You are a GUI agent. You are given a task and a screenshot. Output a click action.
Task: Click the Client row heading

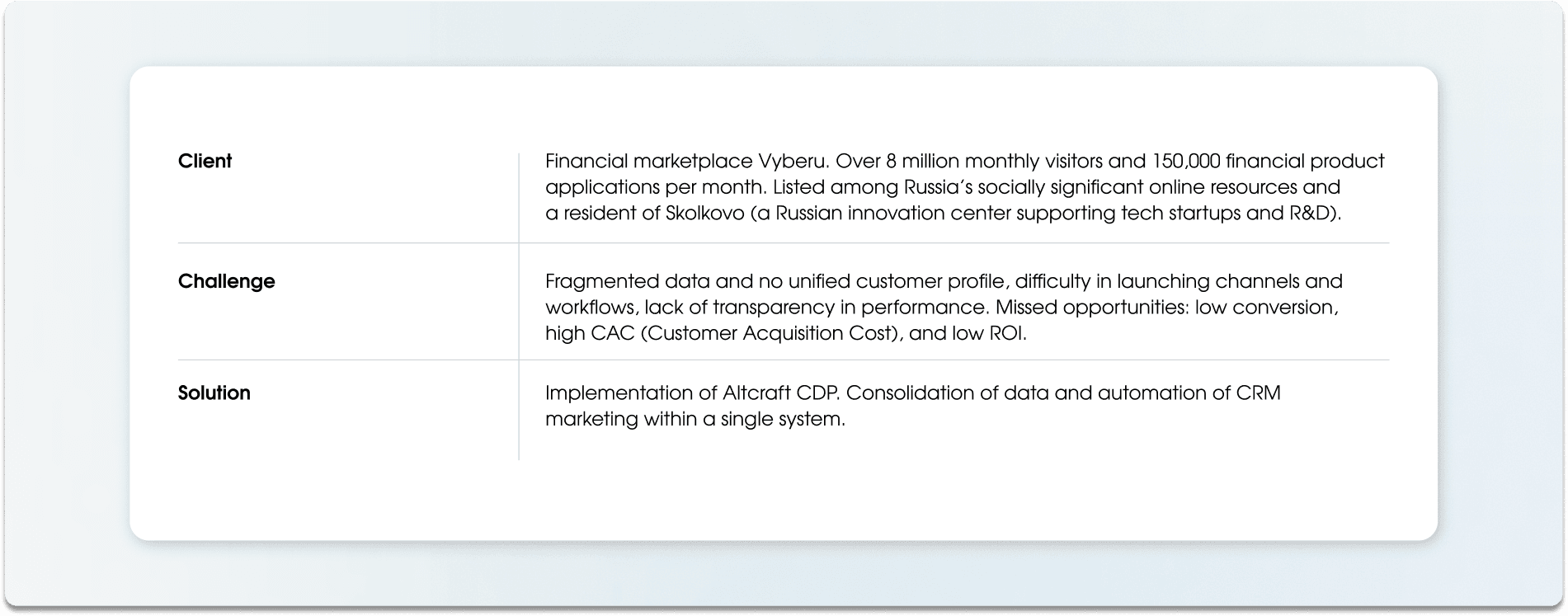[x=205, y=161]
